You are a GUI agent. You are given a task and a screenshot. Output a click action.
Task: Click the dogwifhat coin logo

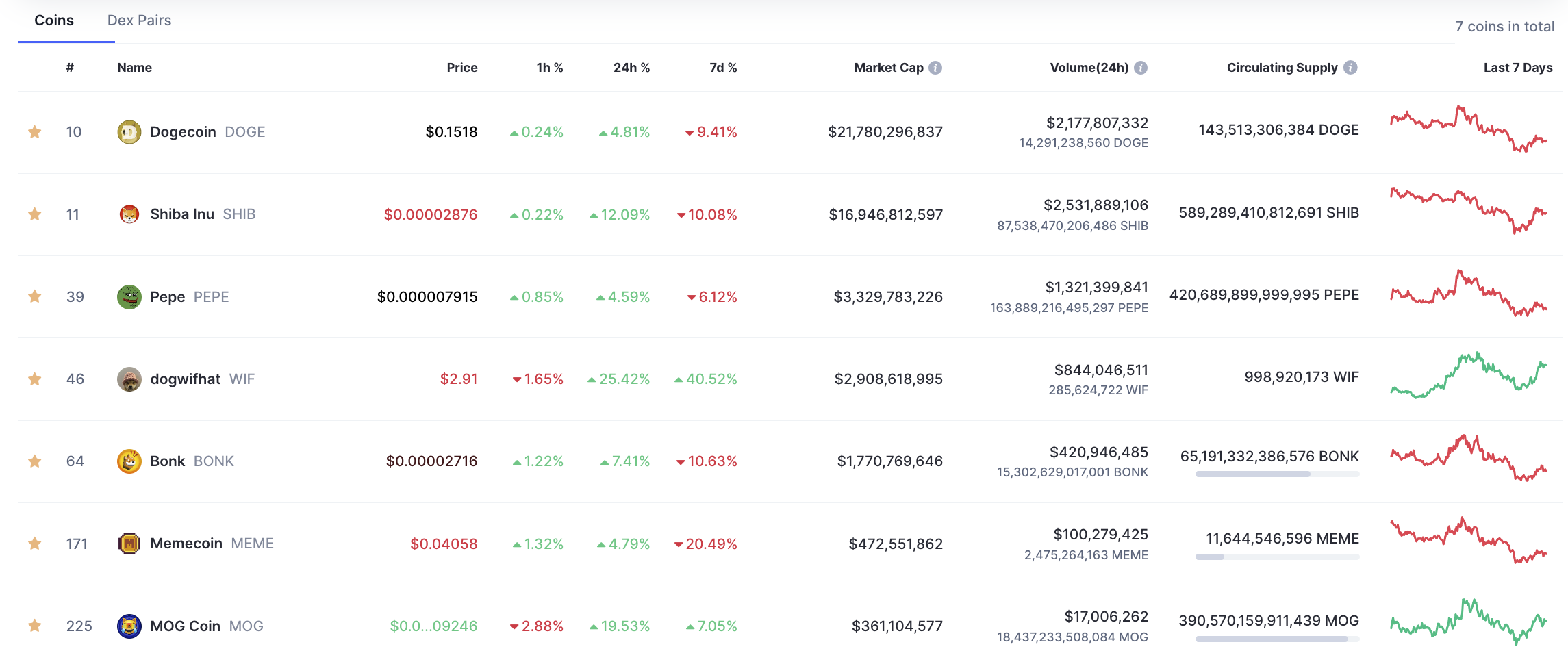coord(129,379)
